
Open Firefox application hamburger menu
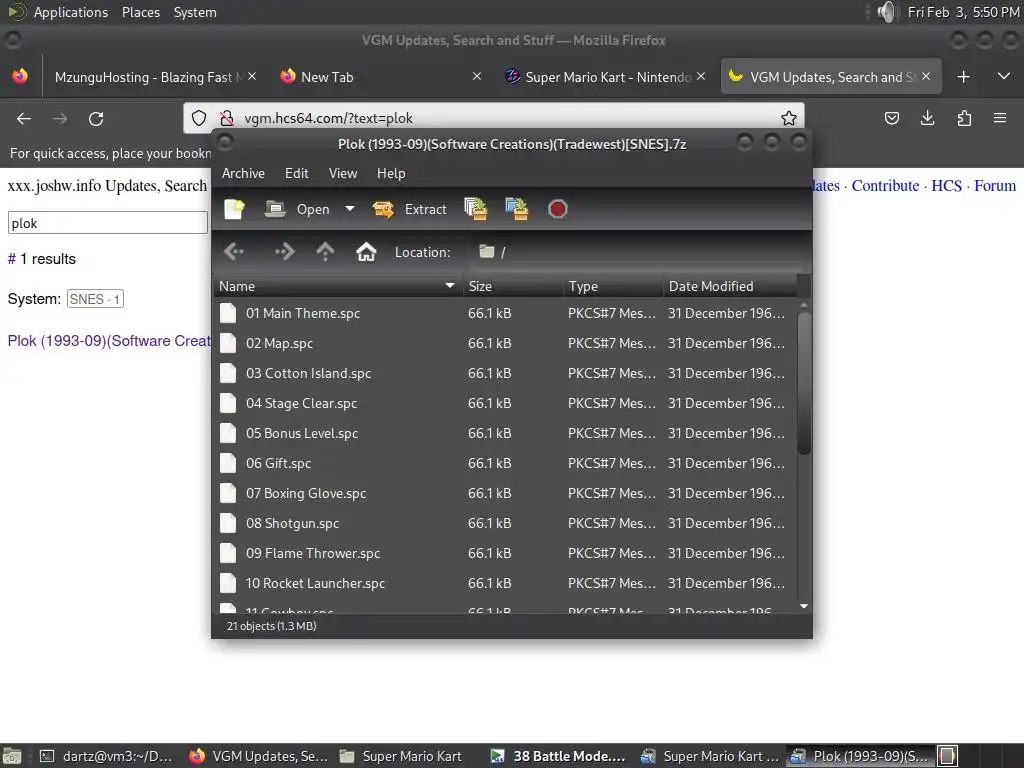coord(1000,118)
